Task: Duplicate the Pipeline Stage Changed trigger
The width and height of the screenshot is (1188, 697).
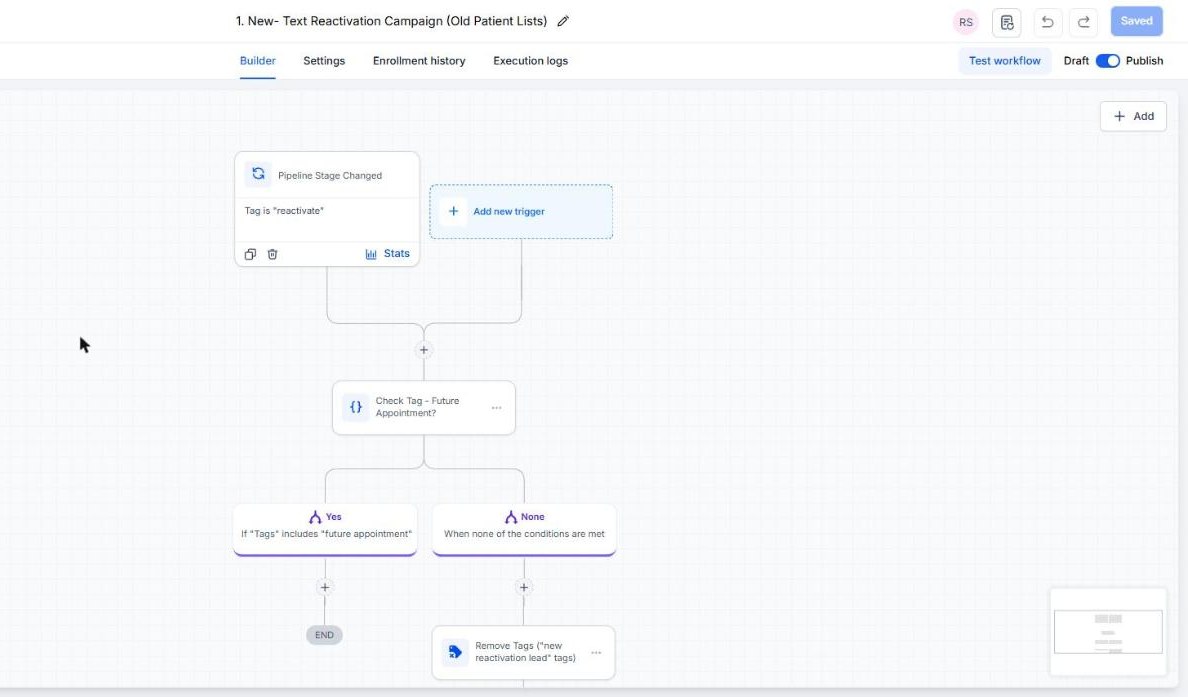Action: [x=250, y=254]
